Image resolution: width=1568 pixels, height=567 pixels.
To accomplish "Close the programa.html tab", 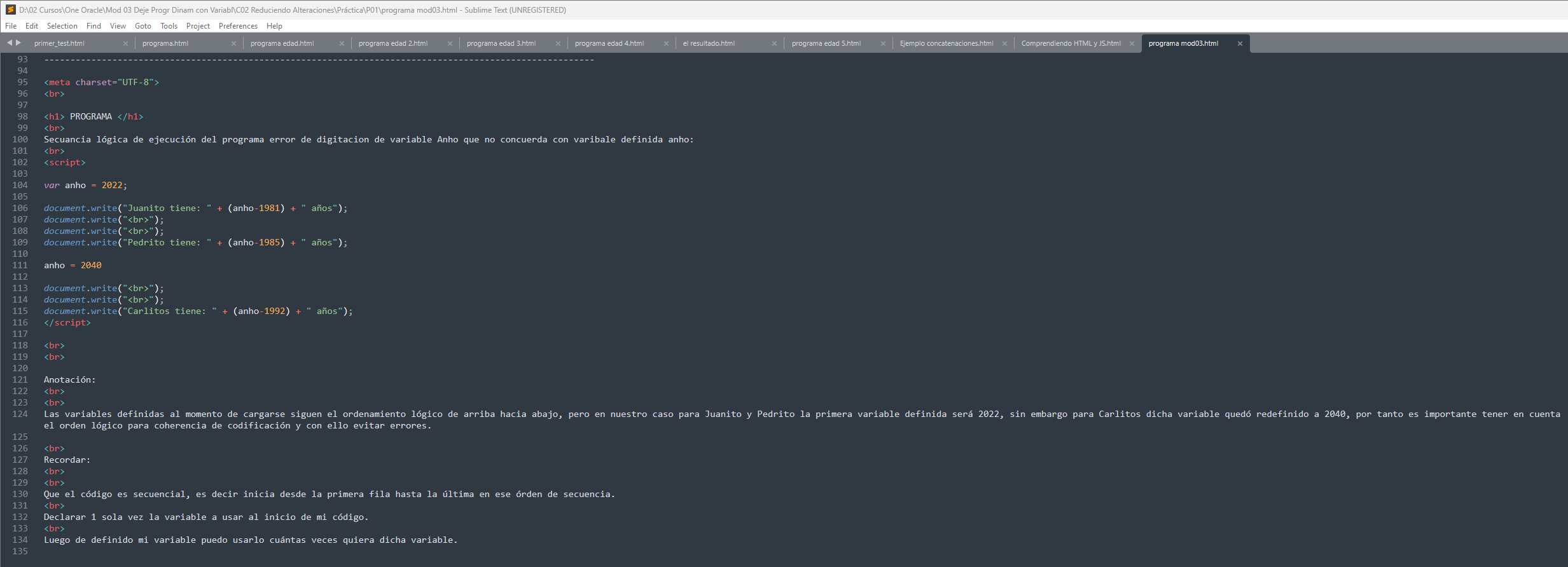I will click(233, 43).
